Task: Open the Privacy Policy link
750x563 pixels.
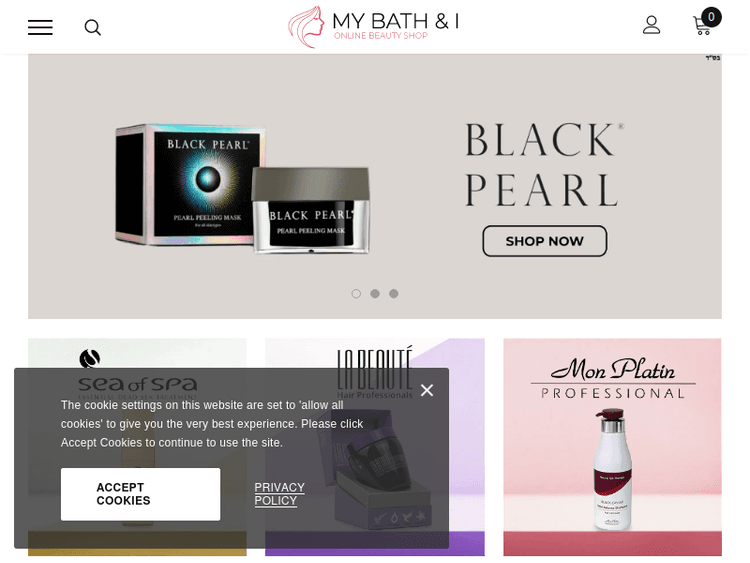Action: click(279, 494)
